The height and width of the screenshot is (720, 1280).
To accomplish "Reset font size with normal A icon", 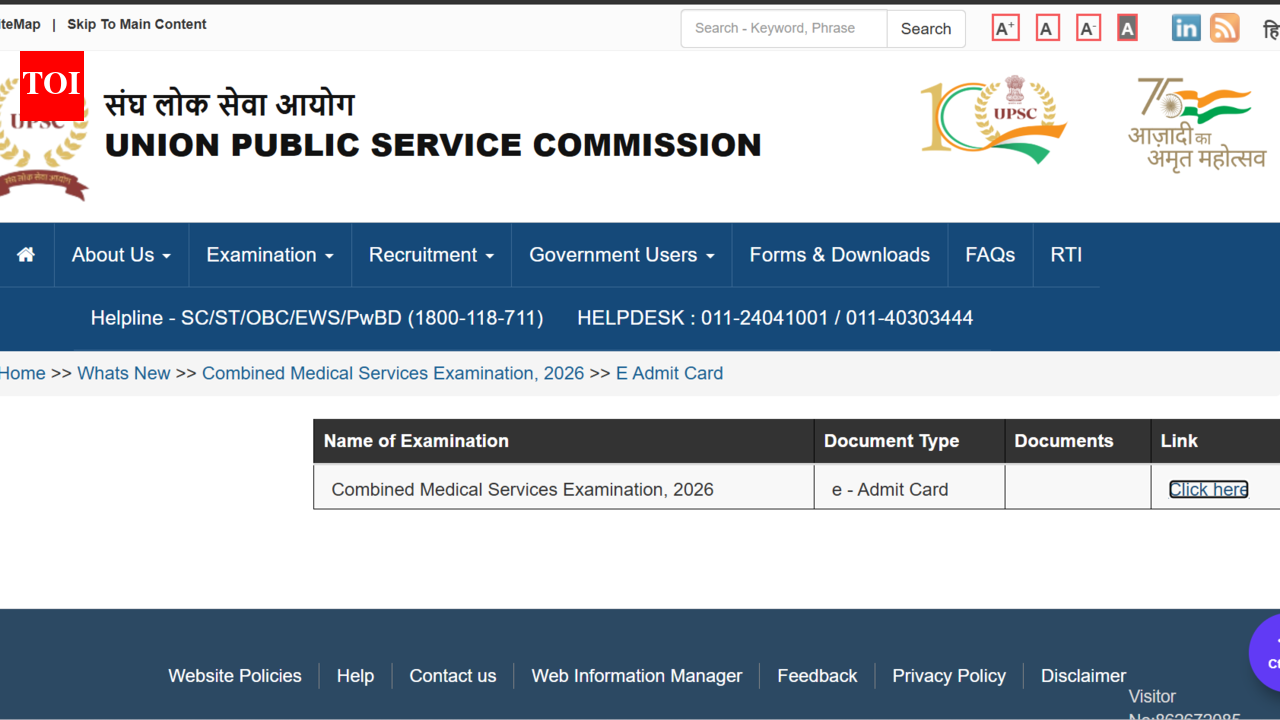I will click(x=1047, y=28).
